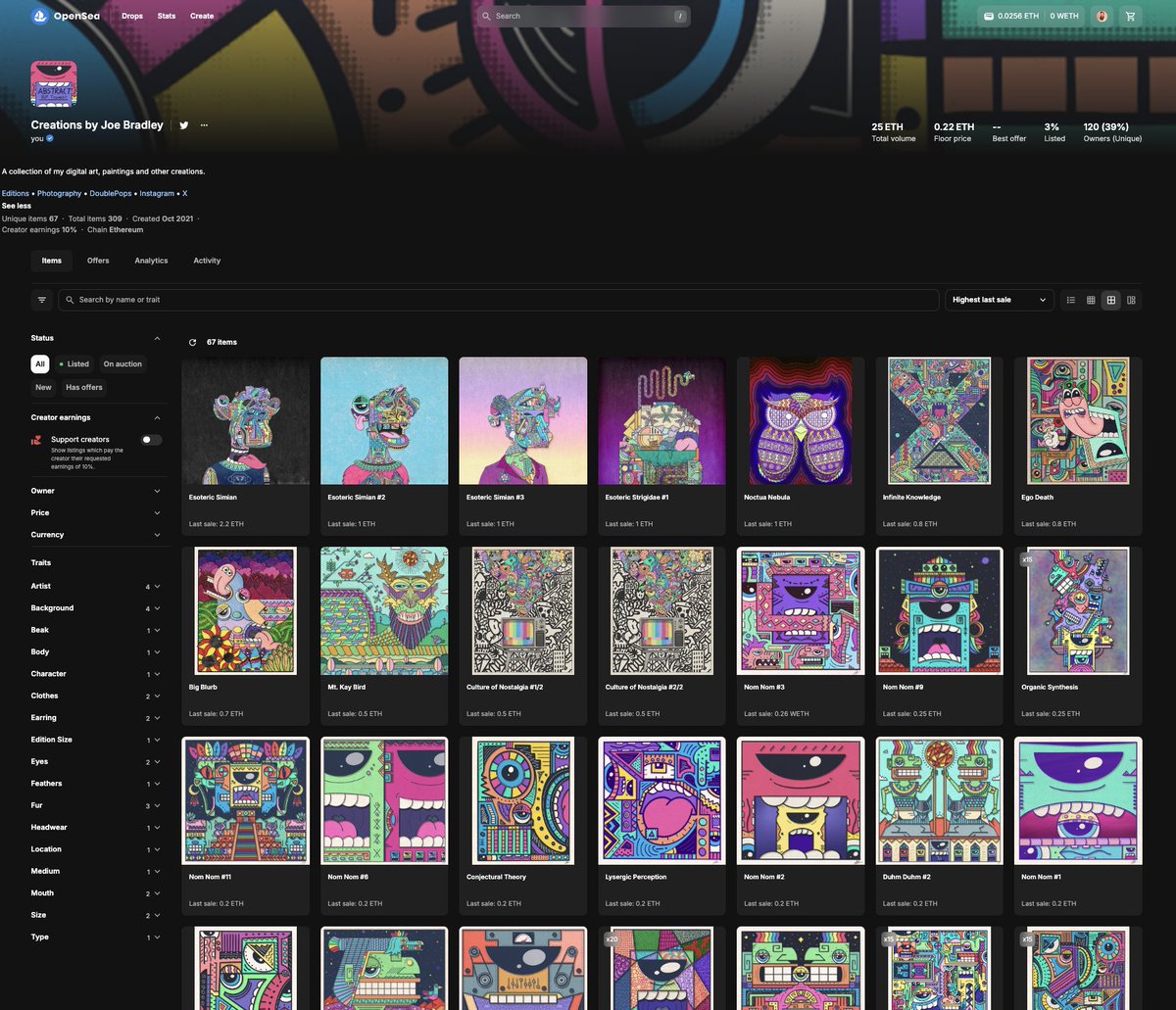Open the profile avatar menu
Image resolution: width=1176 pixels, height=1010 pixels.
tap(1102, 16)
